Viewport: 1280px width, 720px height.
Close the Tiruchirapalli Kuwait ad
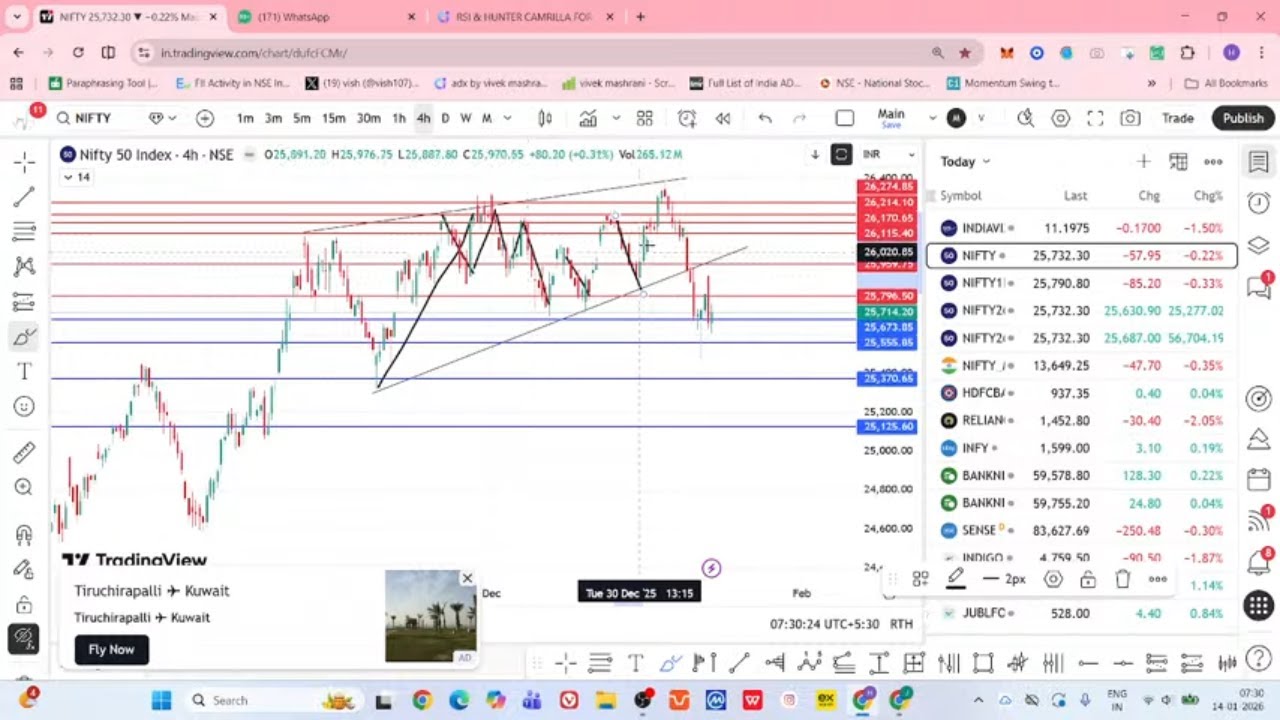pos(467,578)
